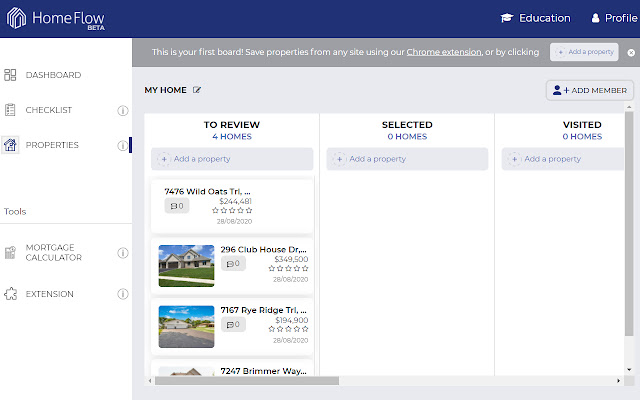The image size is (640, 400).
Task: Open the 7167 Rye Ridge Trl house thumbnail
Action: click(x=186, y=325)
